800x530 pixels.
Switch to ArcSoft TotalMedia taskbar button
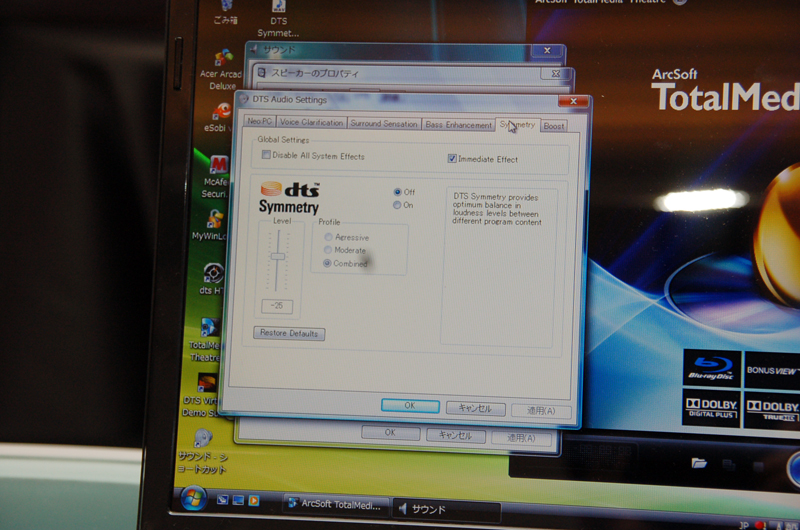tap(336, 504)
